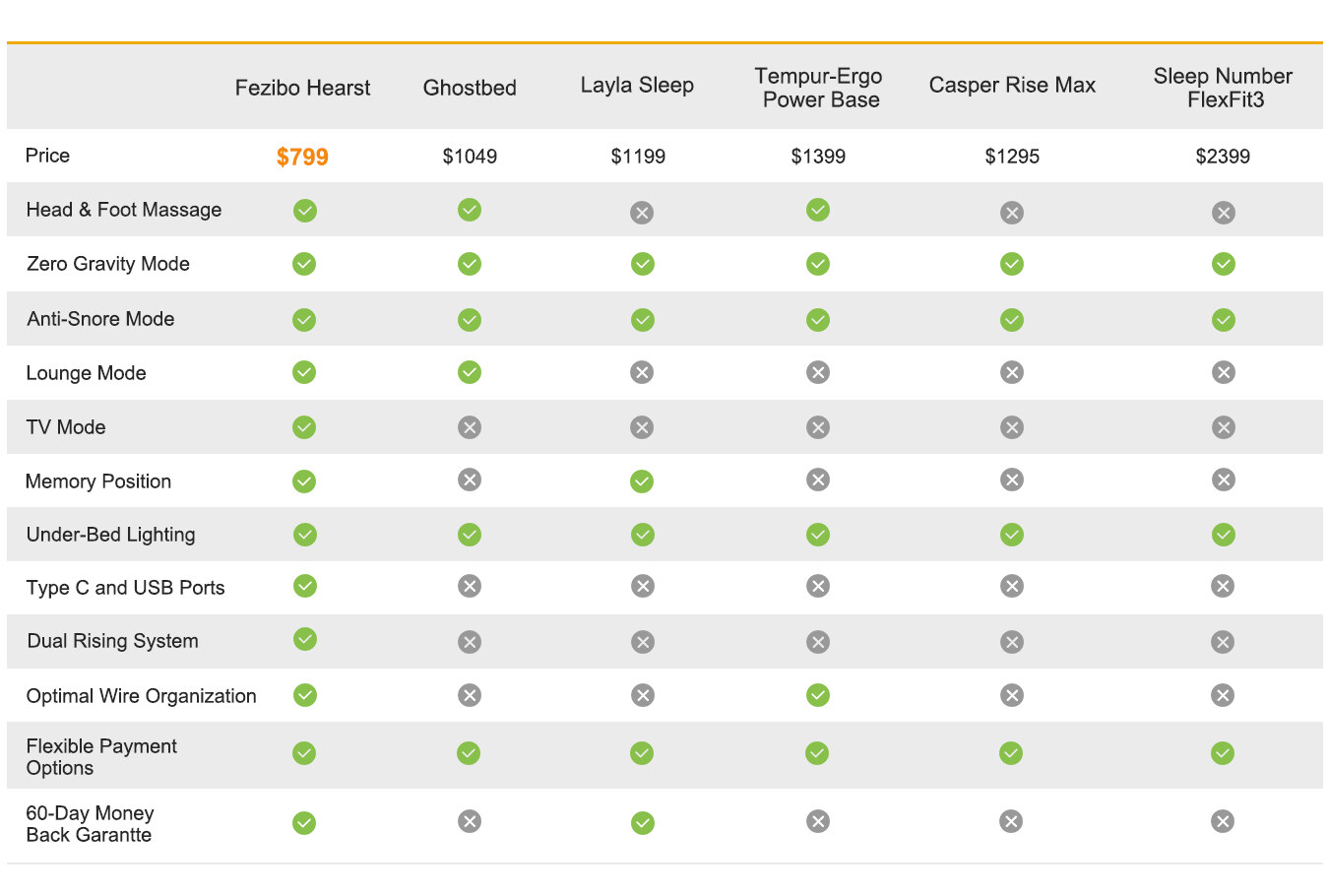Click the Casper Rise Max column header
1329x896 pixels.
click(x=1012, y=86)
